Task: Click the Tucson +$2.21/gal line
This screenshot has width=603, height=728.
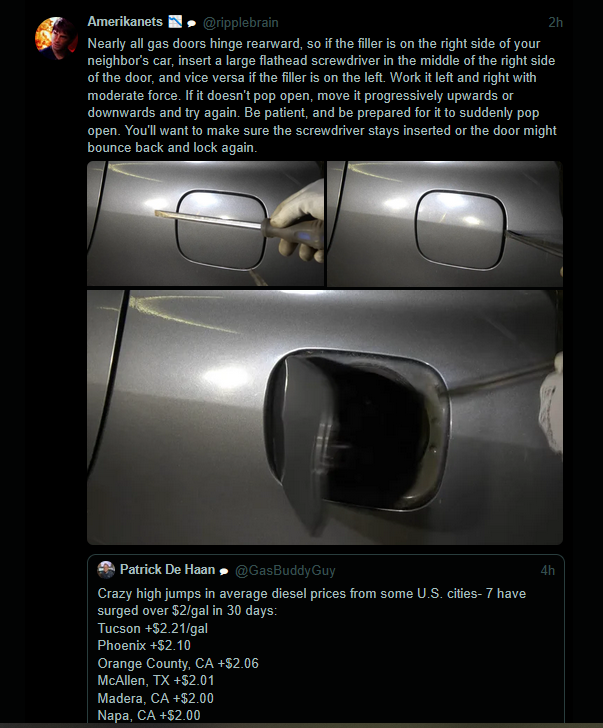Action: (x=153, y=628)
